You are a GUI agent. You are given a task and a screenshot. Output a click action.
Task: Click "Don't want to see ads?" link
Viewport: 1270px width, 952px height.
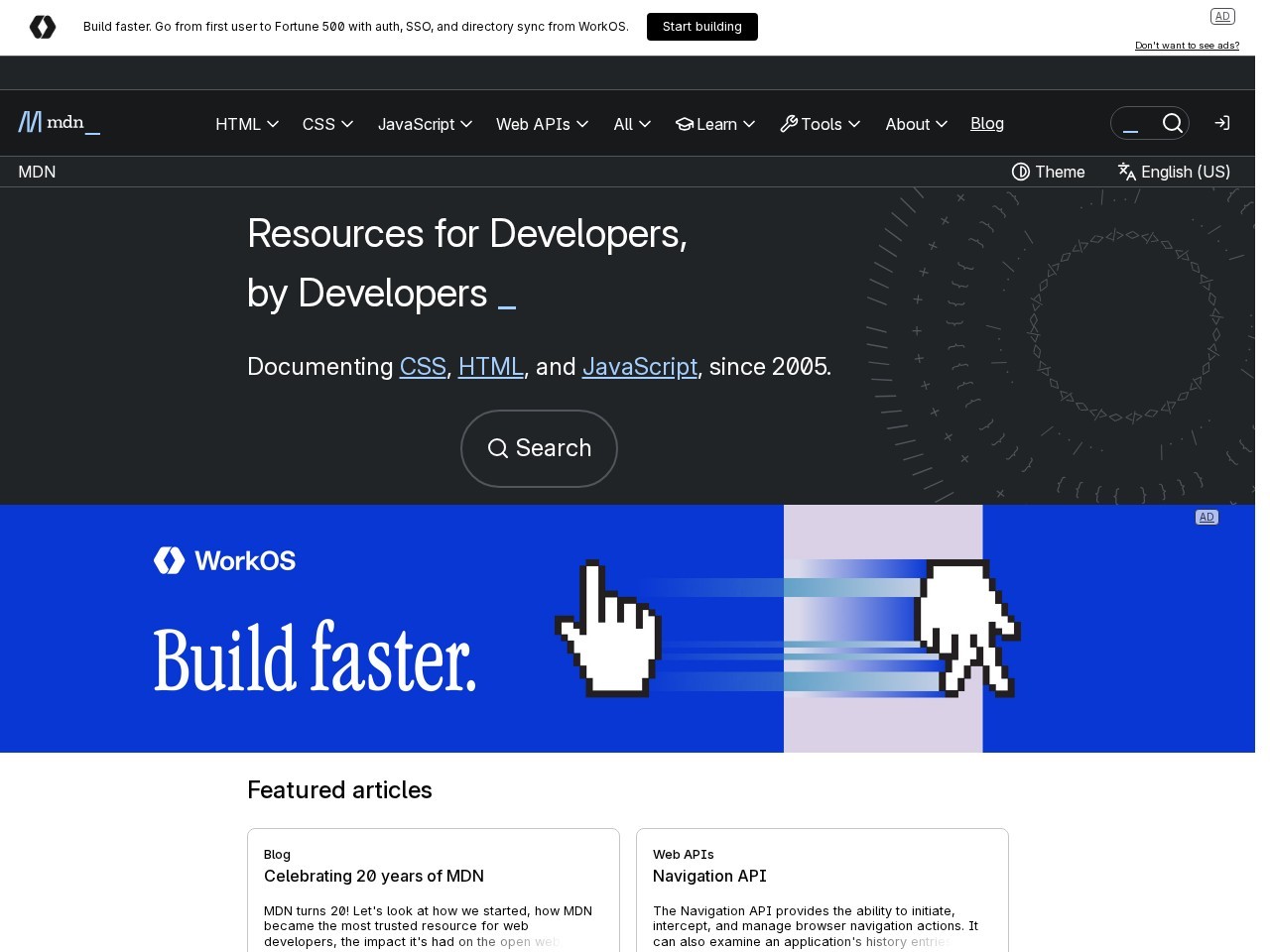(1188, 46)
